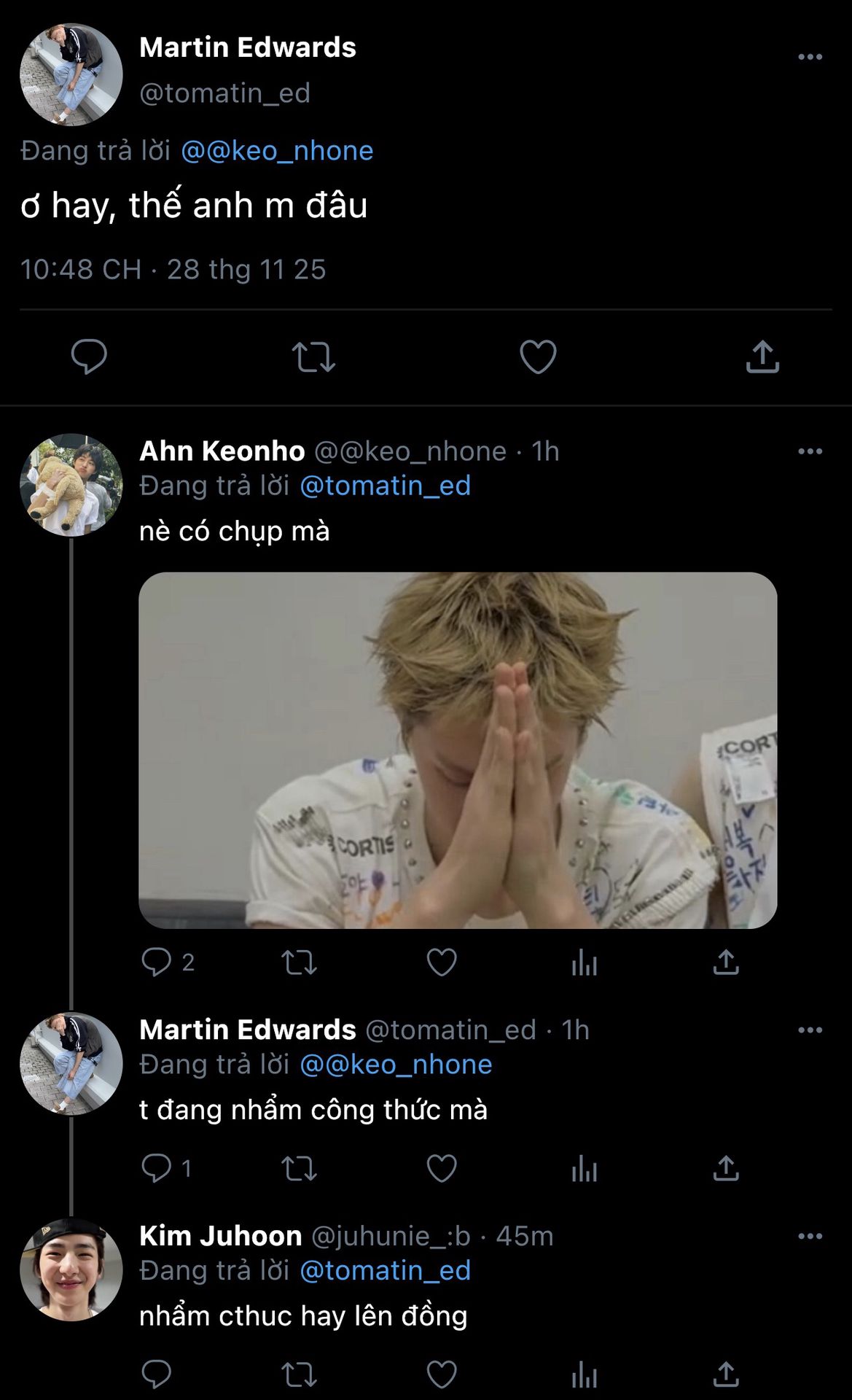Share the main tweet via upload icon
852x1400 pixels.
point(763,357)
